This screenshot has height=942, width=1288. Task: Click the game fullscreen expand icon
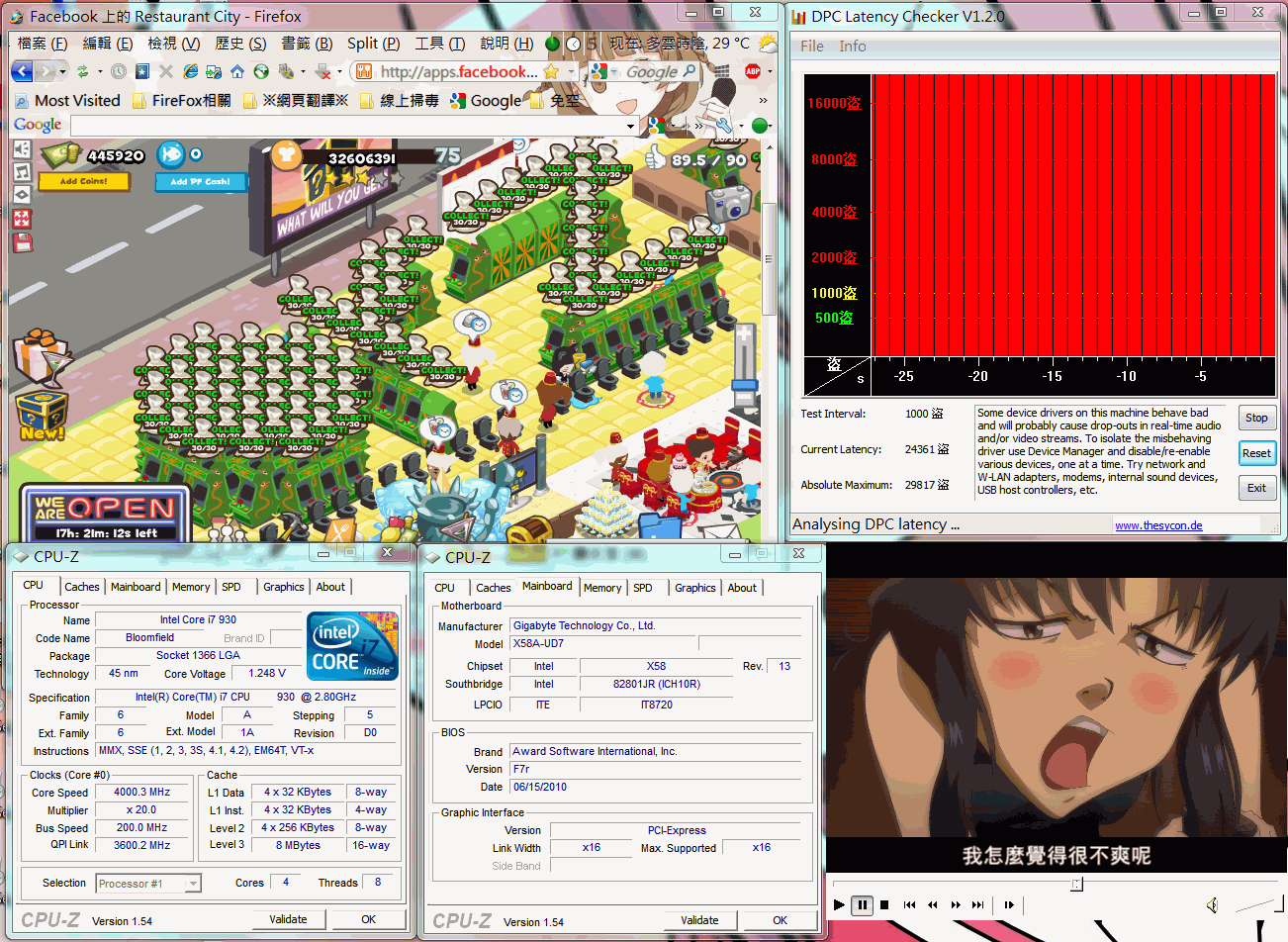[x=22, y=219]
